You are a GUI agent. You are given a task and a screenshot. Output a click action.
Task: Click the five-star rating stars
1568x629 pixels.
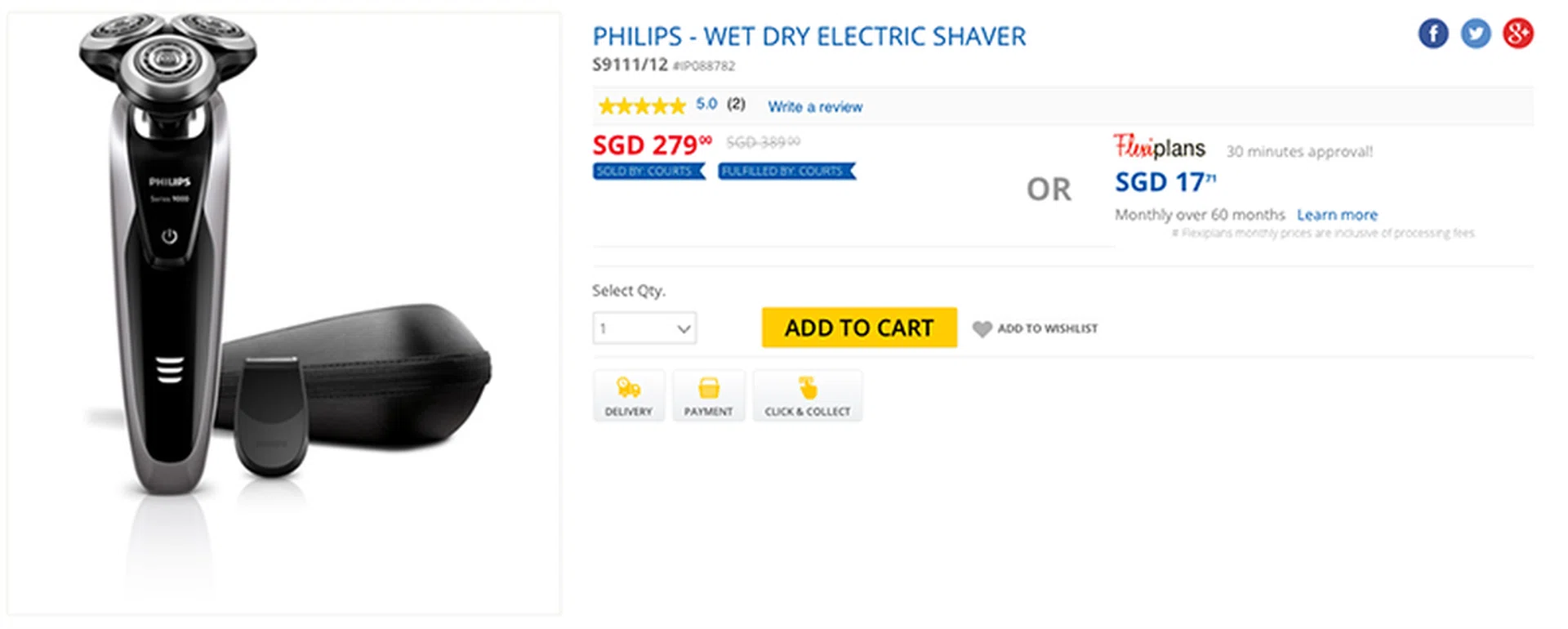[x=642, y=106]
